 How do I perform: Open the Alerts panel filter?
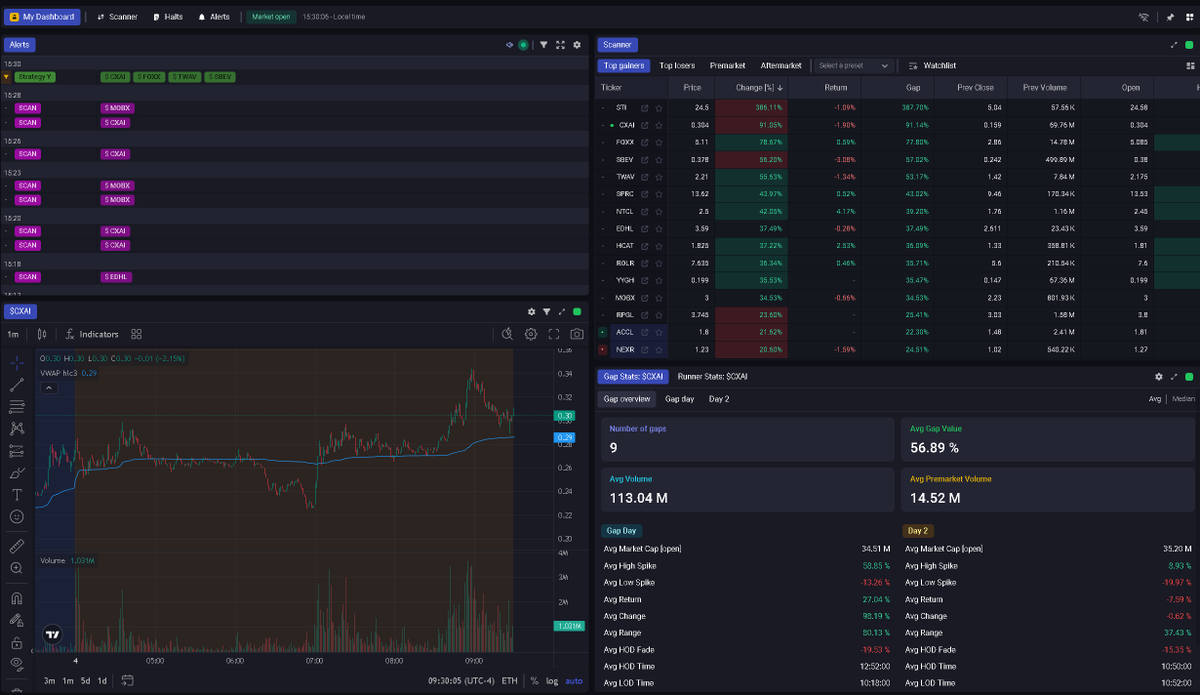(544, 45)
